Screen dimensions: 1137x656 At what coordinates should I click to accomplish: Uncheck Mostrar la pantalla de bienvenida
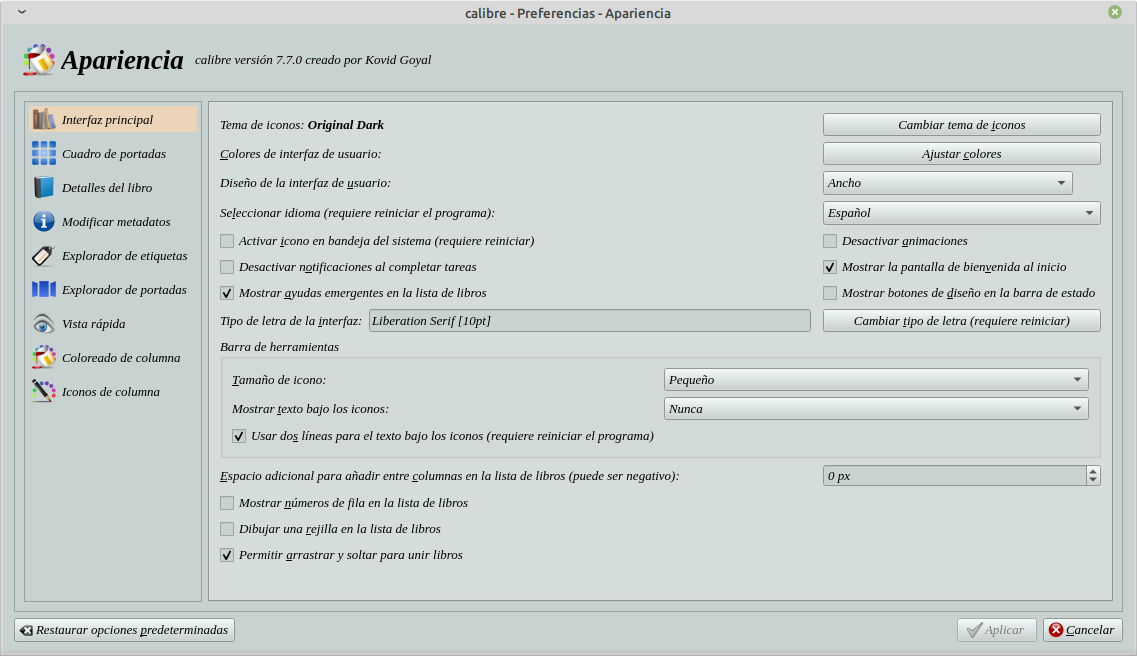click(830, 267)
